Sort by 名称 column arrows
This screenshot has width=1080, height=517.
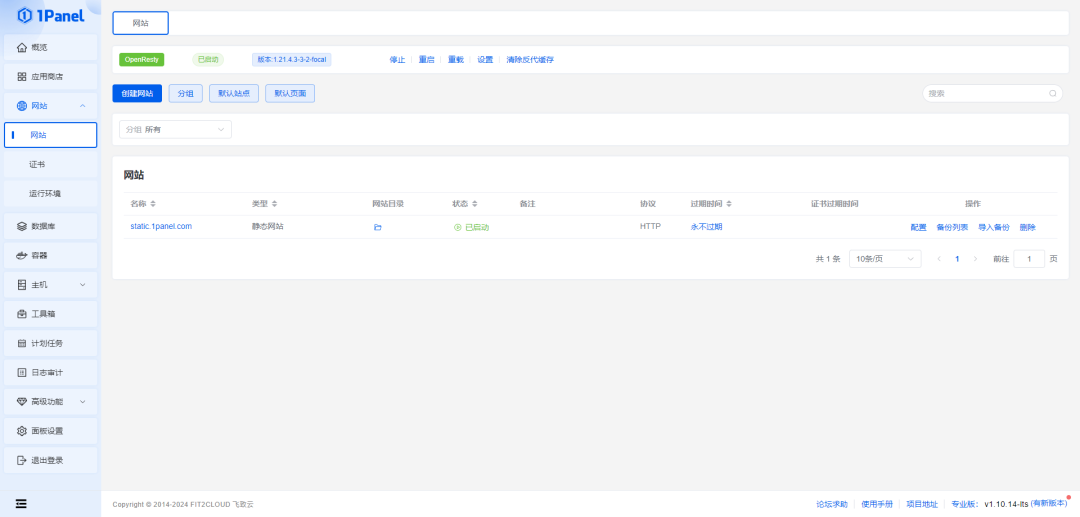(153, 204)
